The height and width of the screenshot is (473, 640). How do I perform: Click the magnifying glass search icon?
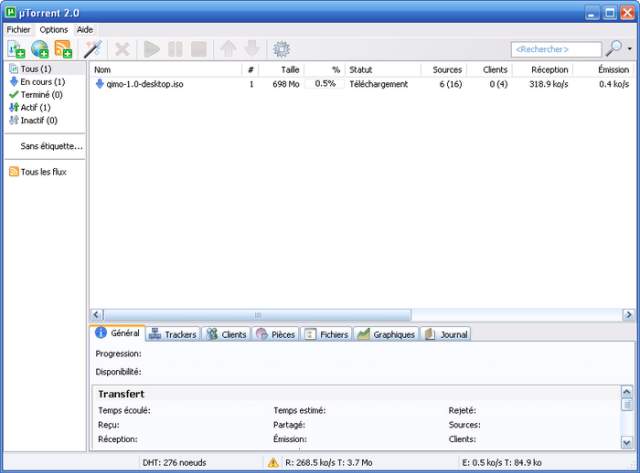(x=614, y=48)
